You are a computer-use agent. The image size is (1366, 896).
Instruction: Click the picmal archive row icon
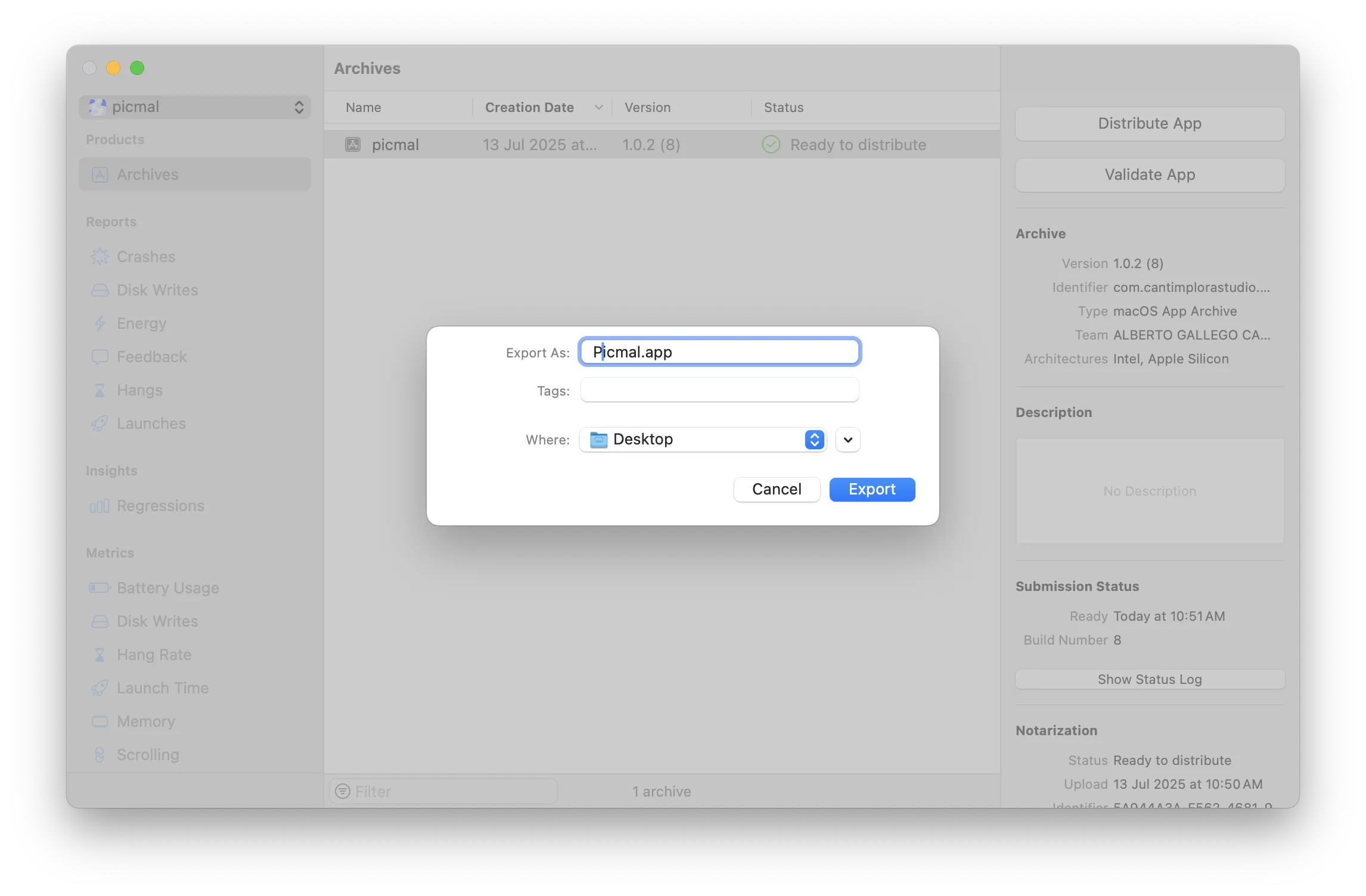(353, 145)
